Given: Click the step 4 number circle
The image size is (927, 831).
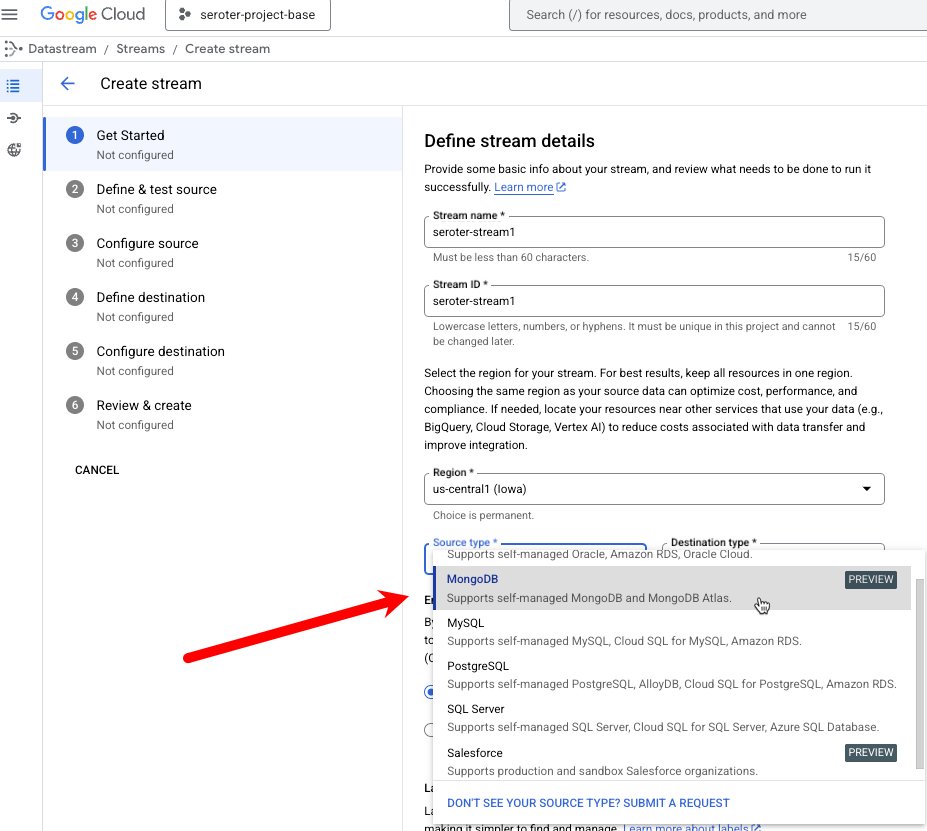Looking at the screenshot, I should 74,297.
